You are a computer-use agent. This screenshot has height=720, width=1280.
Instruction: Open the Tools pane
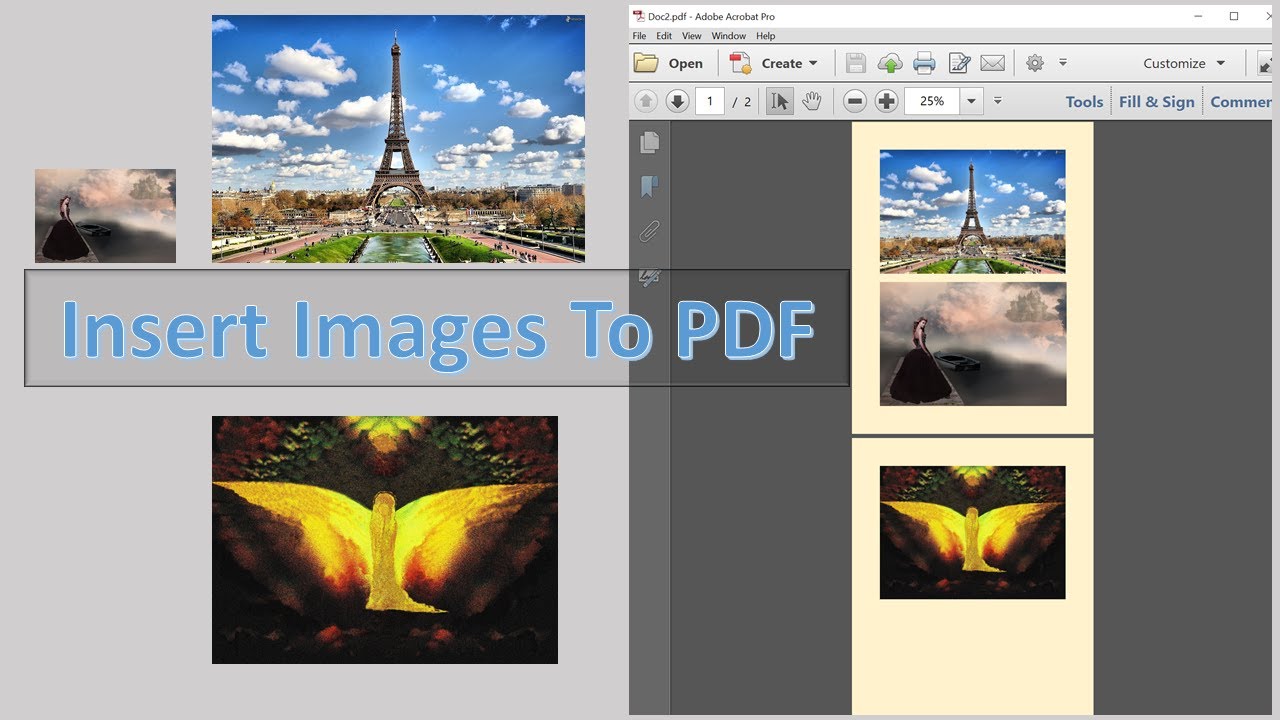pyautogui.click(x=1084, y=101)
